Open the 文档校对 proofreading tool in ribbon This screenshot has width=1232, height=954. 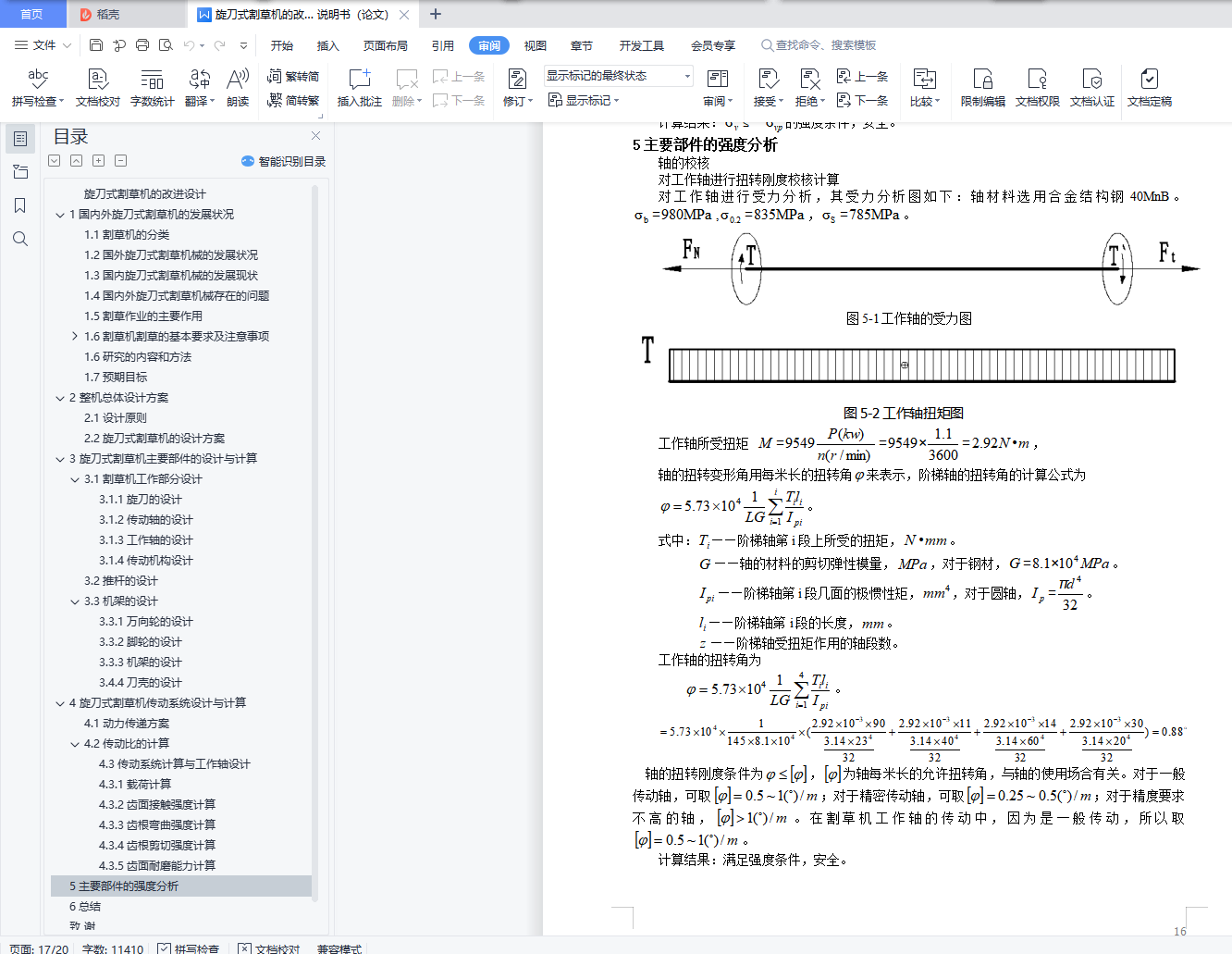point(98,88)
